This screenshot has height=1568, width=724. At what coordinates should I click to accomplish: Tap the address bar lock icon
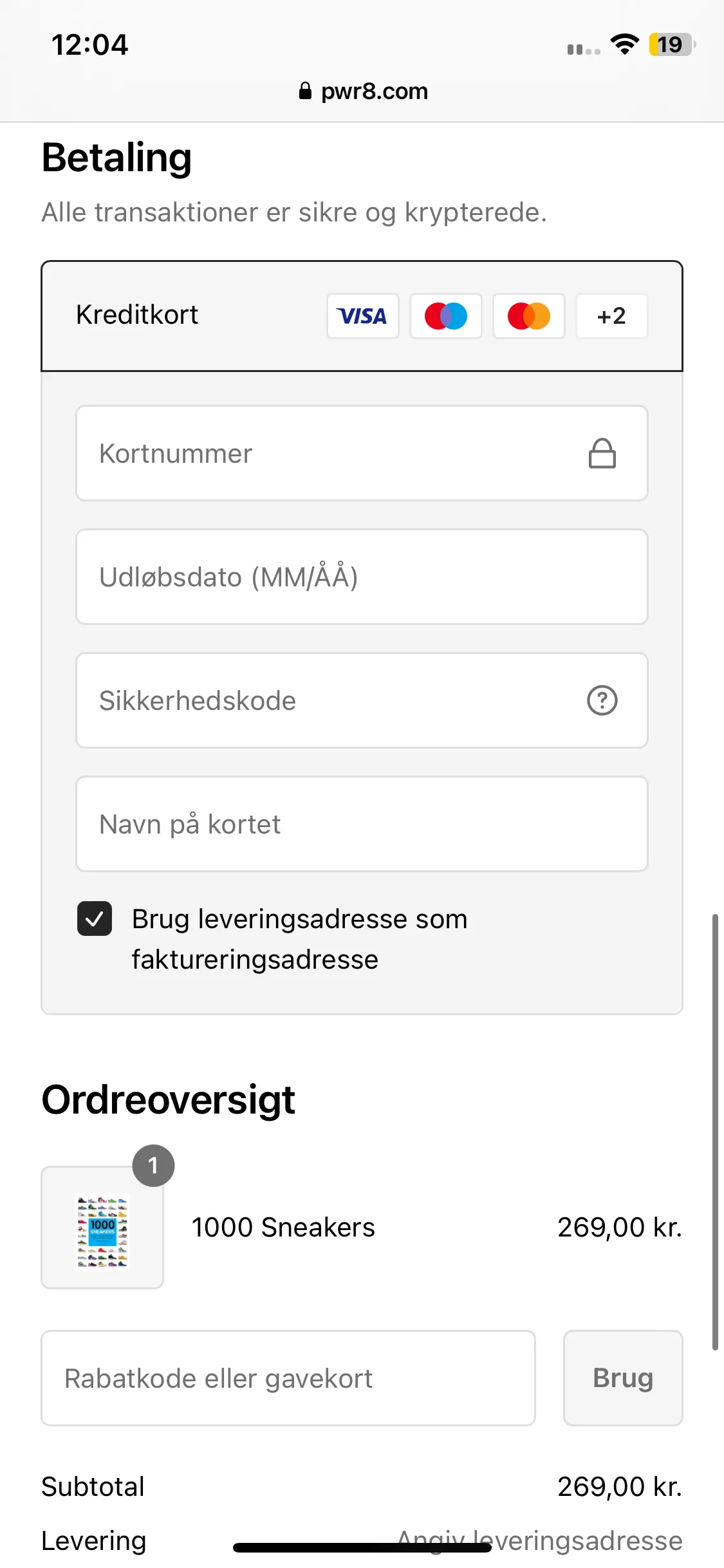(x=305, y=91)
